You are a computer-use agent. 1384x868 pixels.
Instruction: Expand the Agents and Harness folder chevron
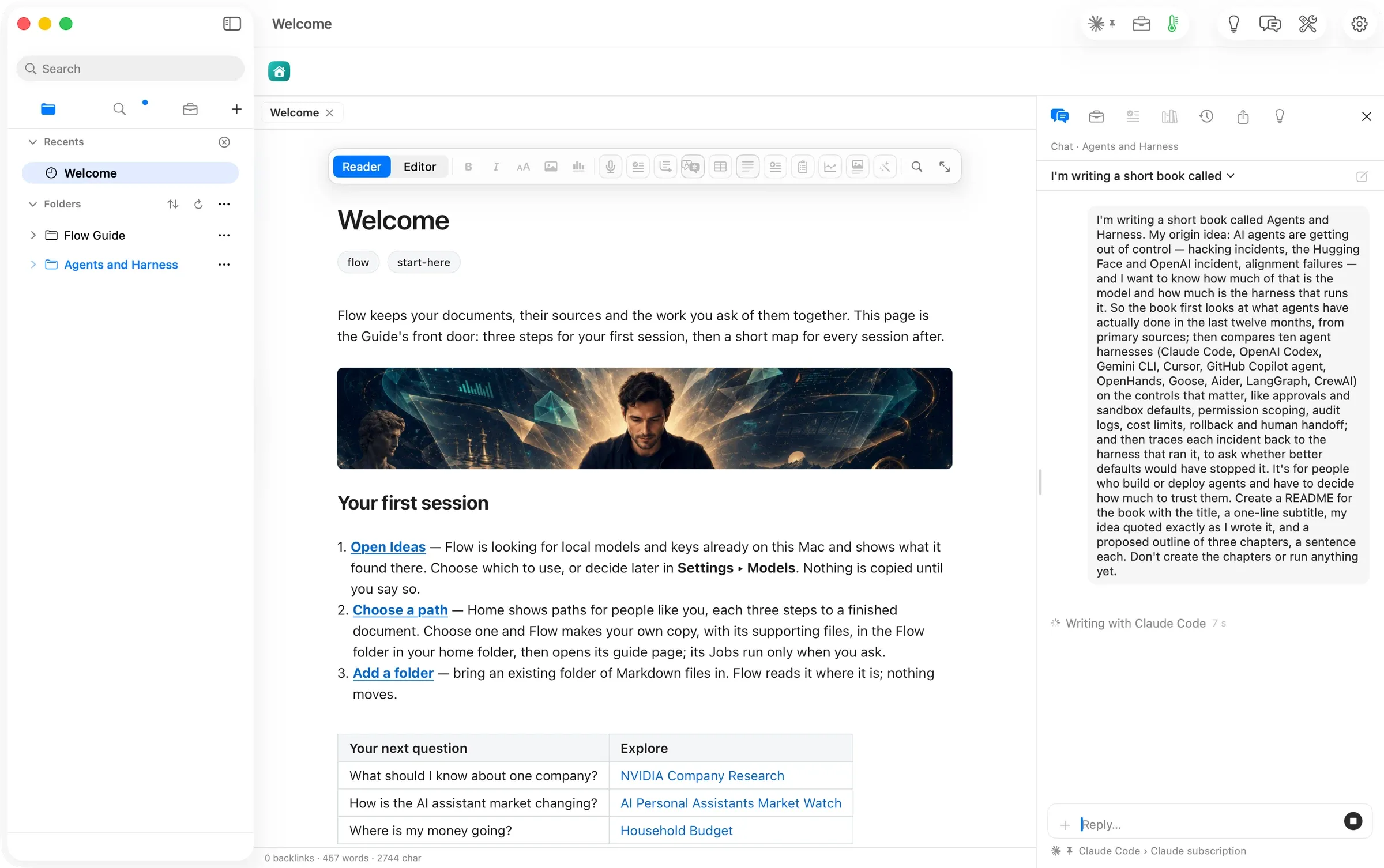click(x=33, y=265)
